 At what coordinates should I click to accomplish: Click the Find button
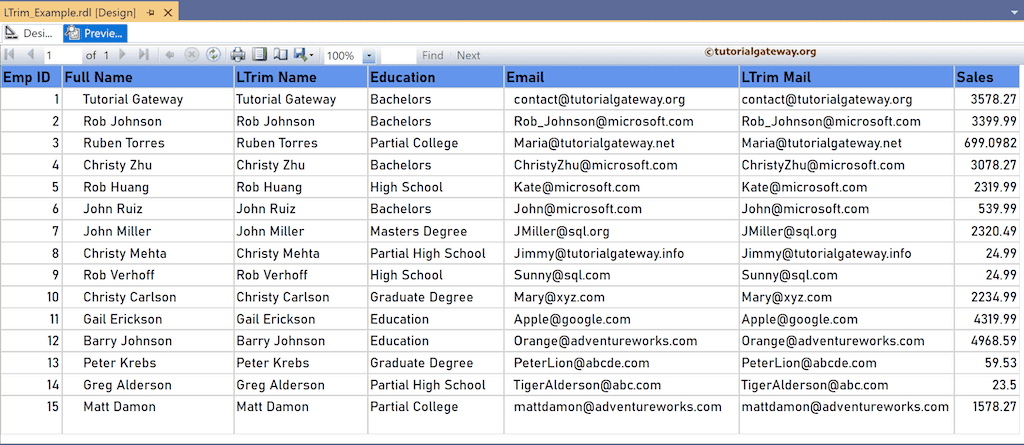(x=432, y=56)
